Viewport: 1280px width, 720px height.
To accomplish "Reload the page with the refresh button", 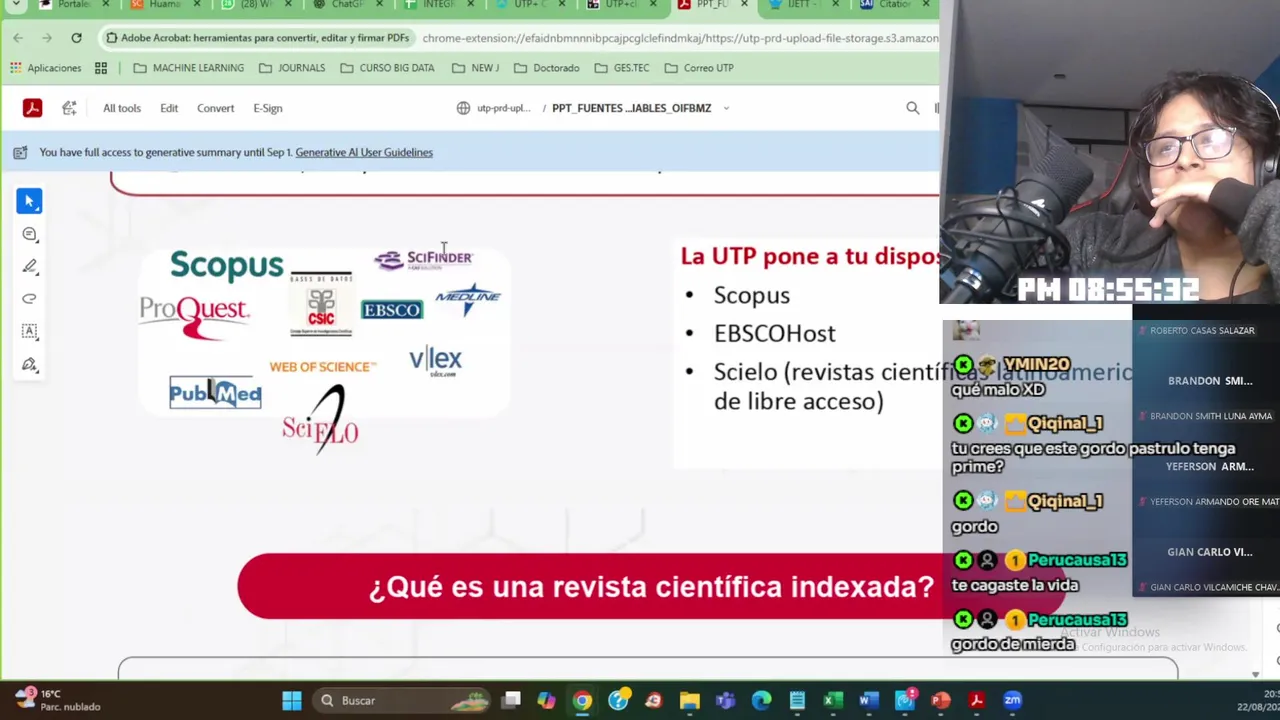I will coord(76,38).
